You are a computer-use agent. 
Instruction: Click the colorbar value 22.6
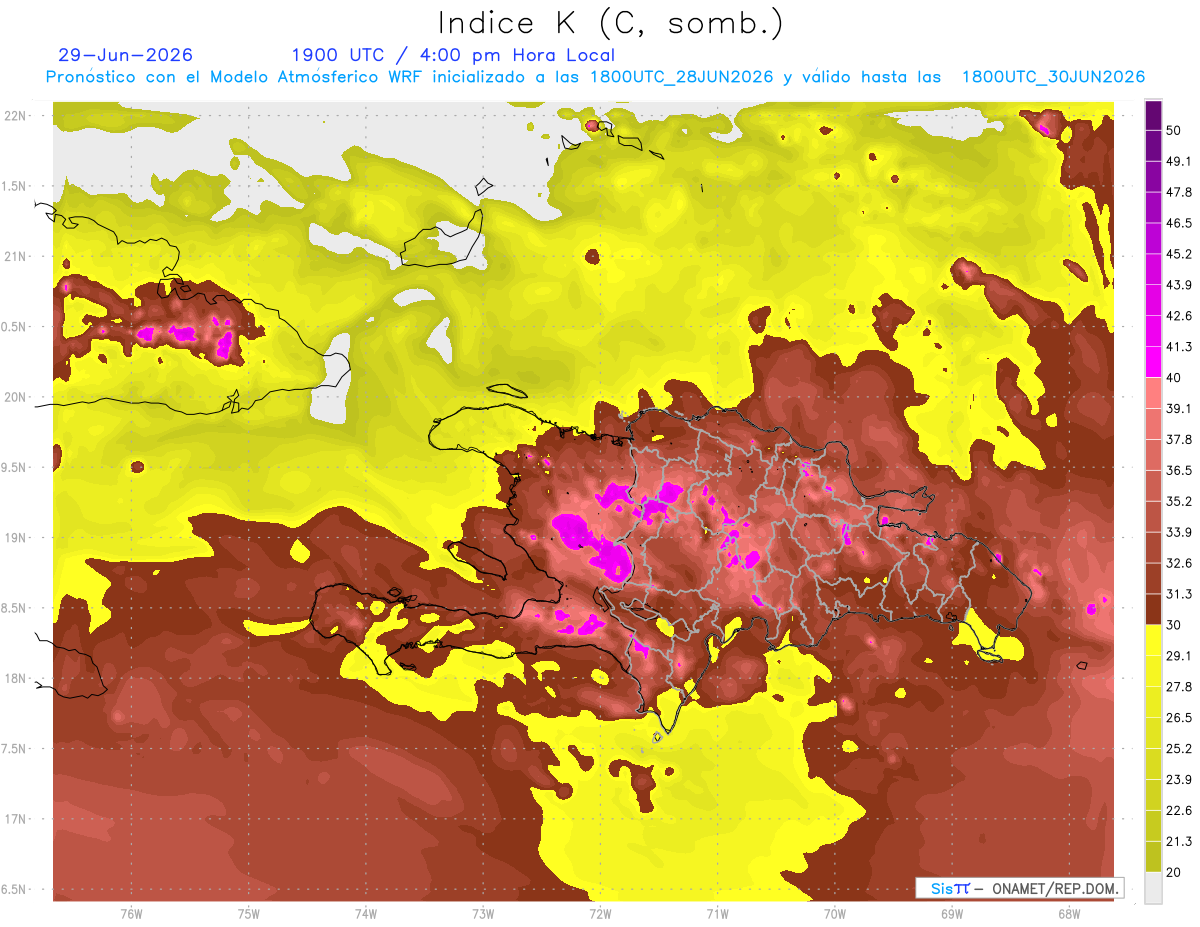pyautogui.click(x=1179, y=810)
